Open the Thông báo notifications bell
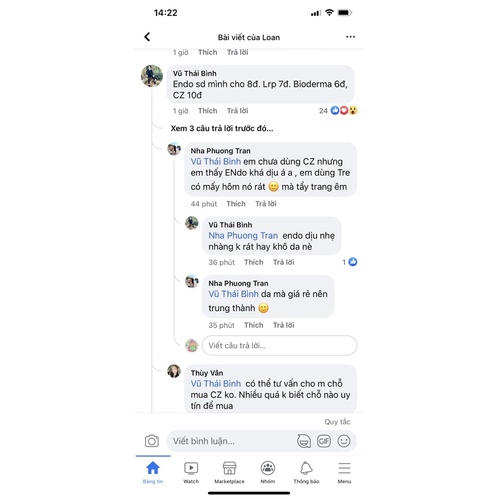This screenshot has height=499, width=499. (306, 472)
